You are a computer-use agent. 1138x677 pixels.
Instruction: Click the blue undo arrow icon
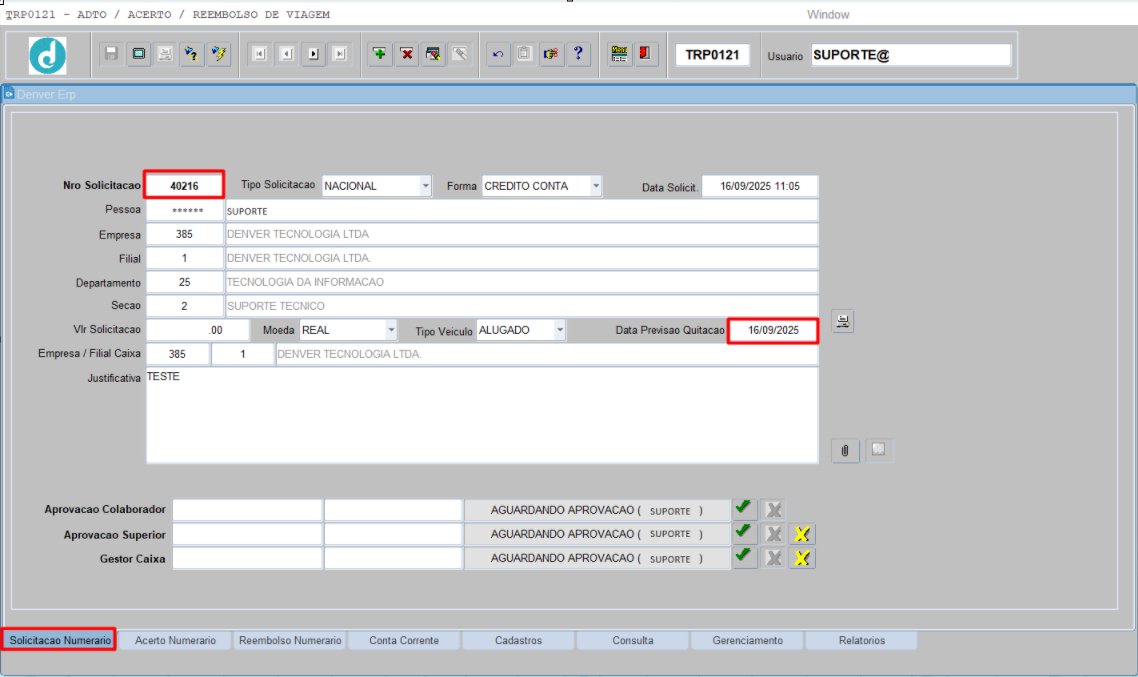(497, 54)
